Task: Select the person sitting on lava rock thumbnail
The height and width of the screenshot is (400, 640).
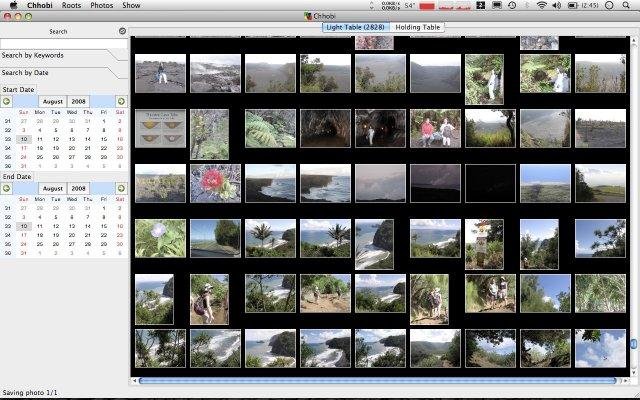Action: [x=160, y=73]
